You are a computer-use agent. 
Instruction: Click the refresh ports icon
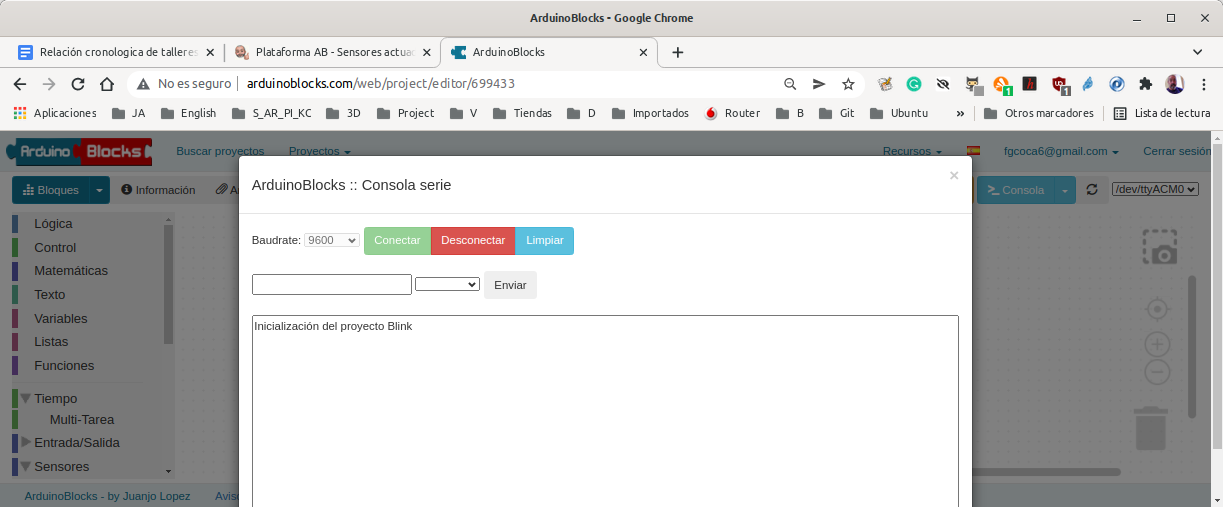point(1092,190)
